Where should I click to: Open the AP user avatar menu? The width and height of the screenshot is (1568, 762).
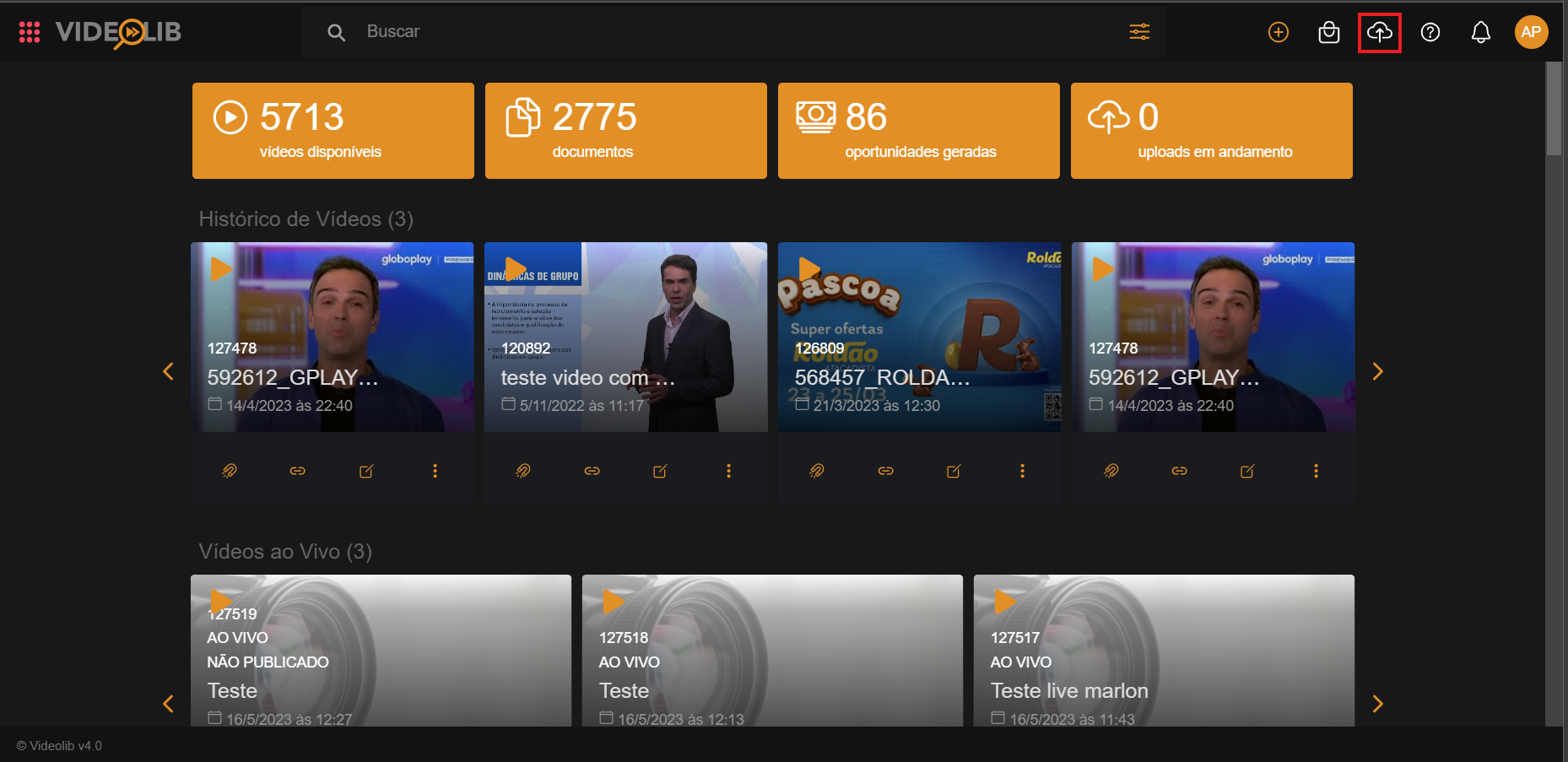click(1531, 32)
